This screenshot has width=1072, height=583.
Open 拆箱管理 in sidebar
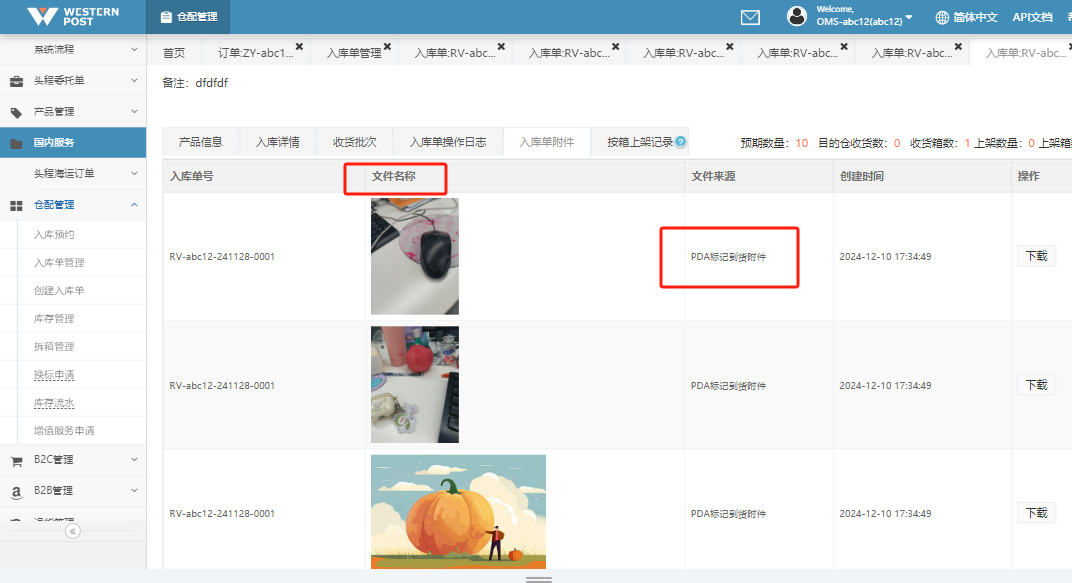(x=54, y=347)
